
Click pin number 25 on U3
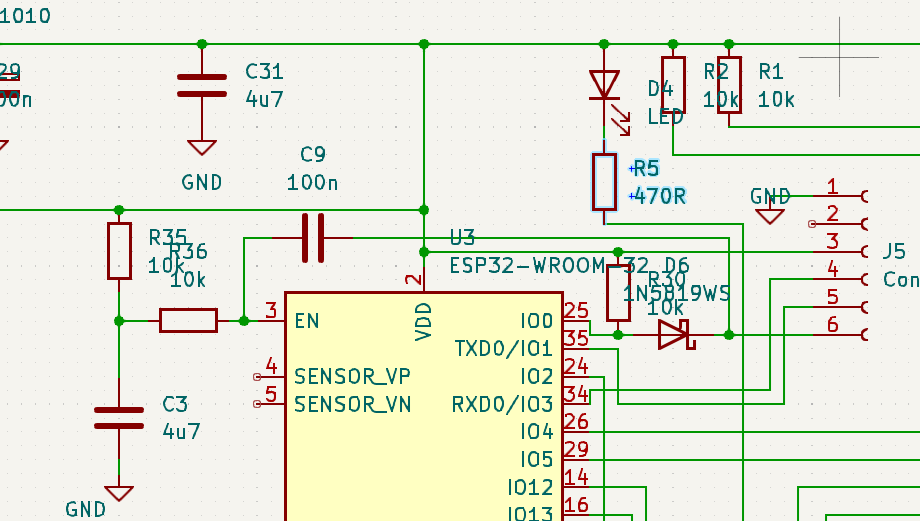tap(576, 310)
